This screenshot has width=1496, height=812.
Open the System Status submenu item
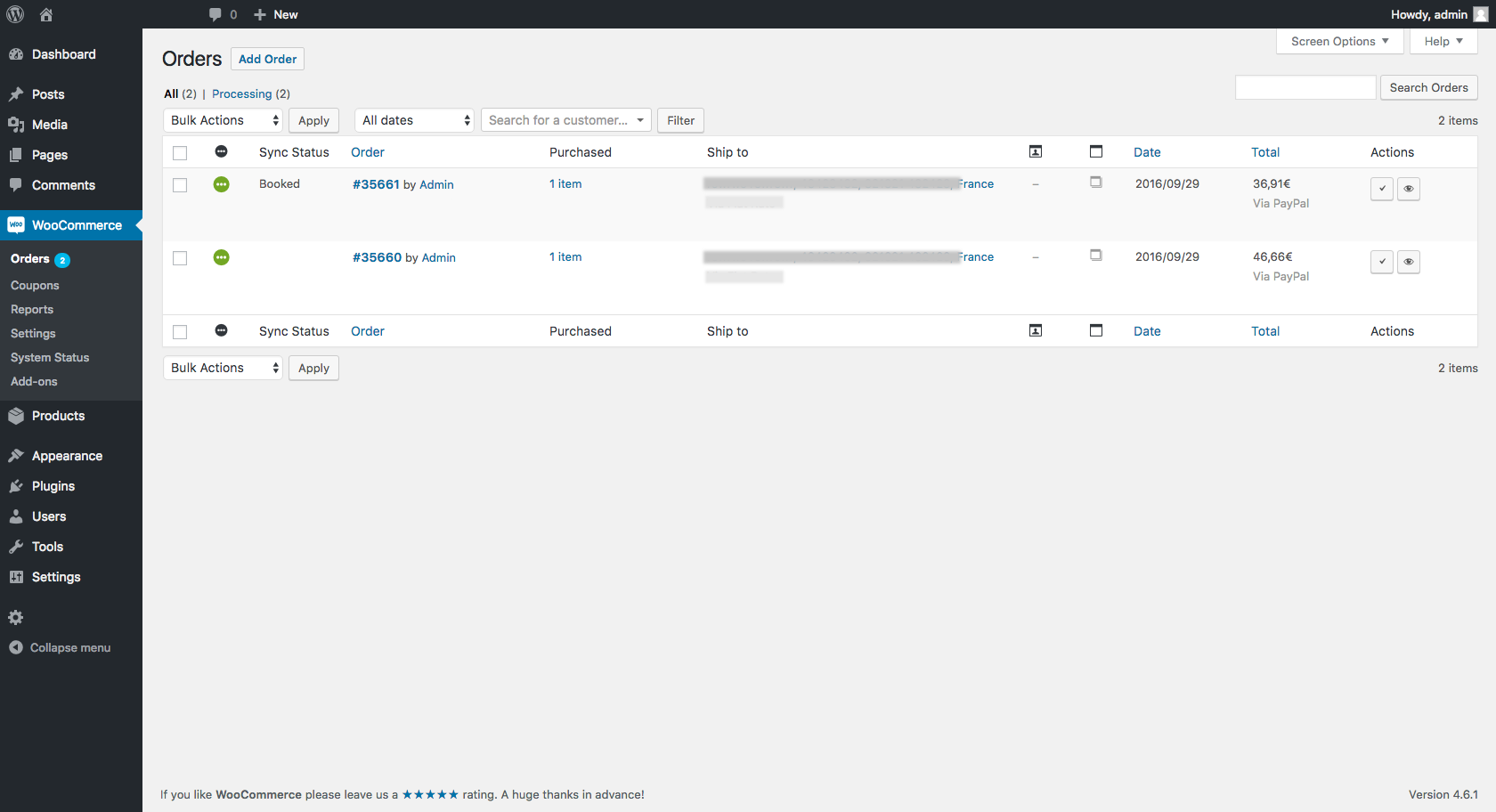point(50,358)
